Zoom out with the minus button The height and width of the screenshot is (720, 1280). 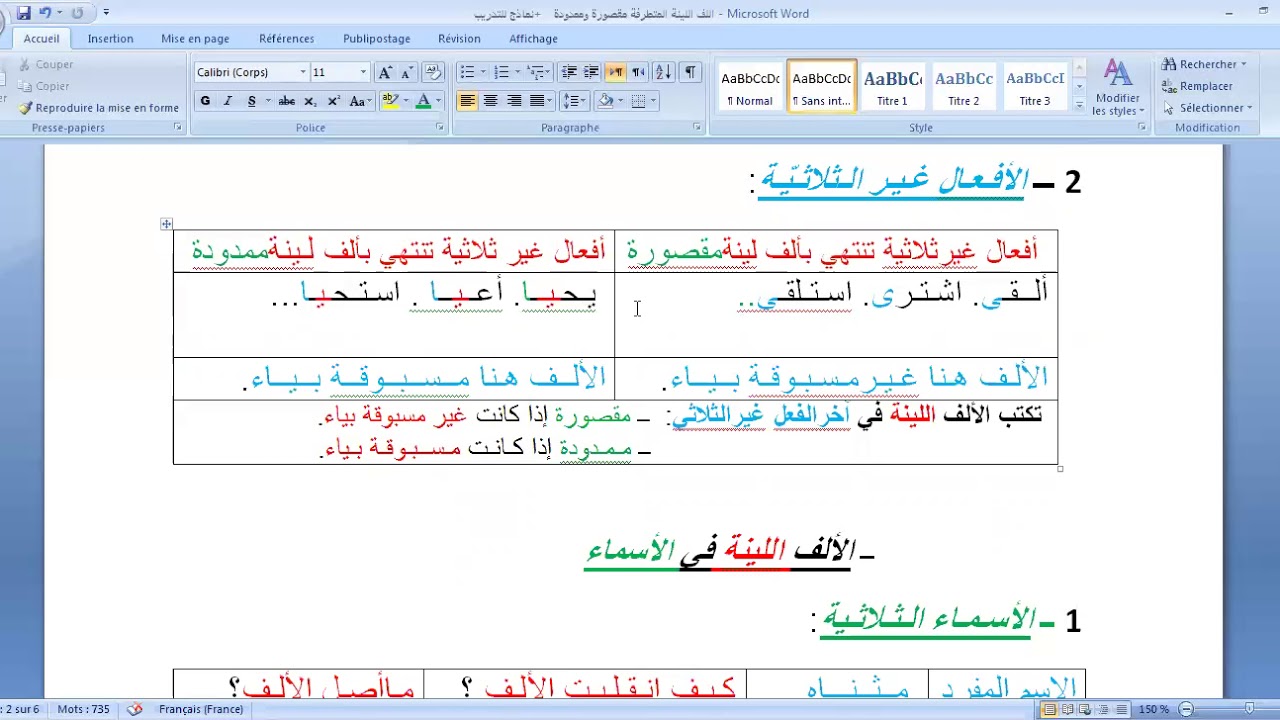[1186, 709]
